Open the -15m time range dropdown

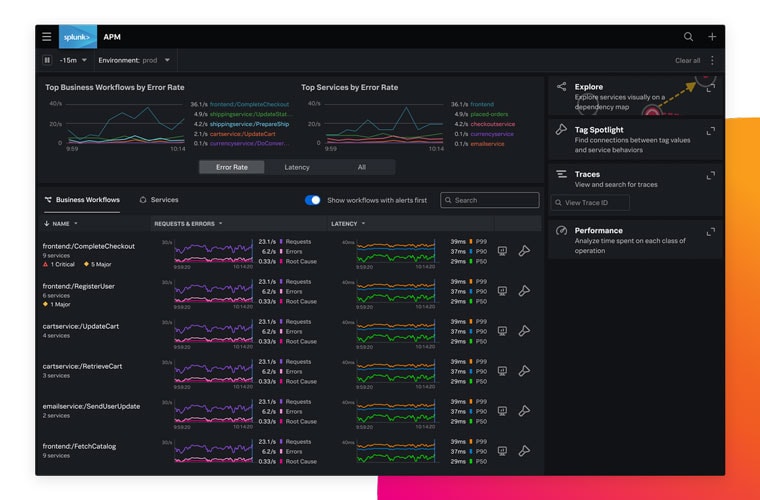click(73, 60)
